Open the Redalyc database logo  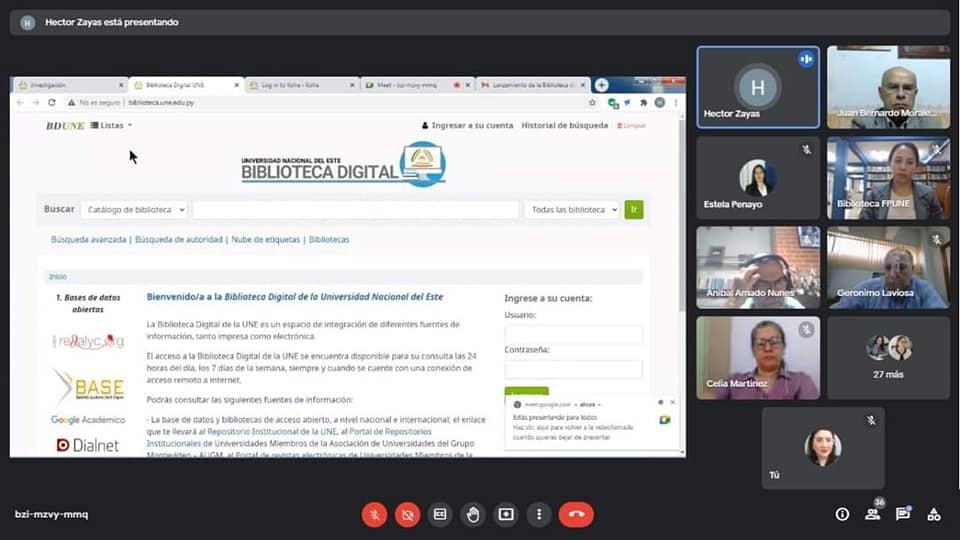point(88,341)
